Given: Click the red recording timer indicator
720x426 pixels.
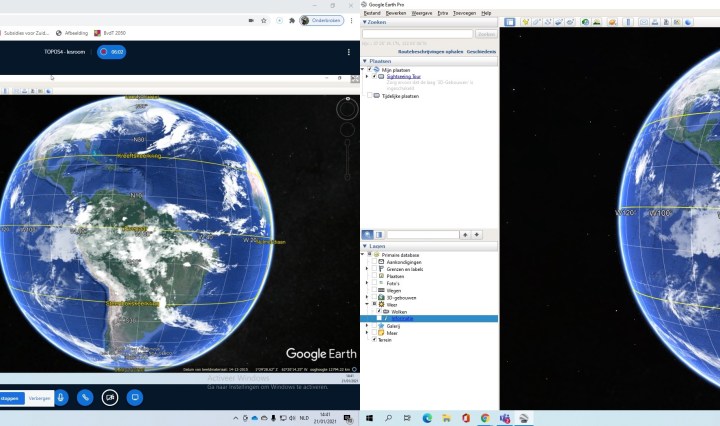Looking at the screenshot, I should 111,51.
